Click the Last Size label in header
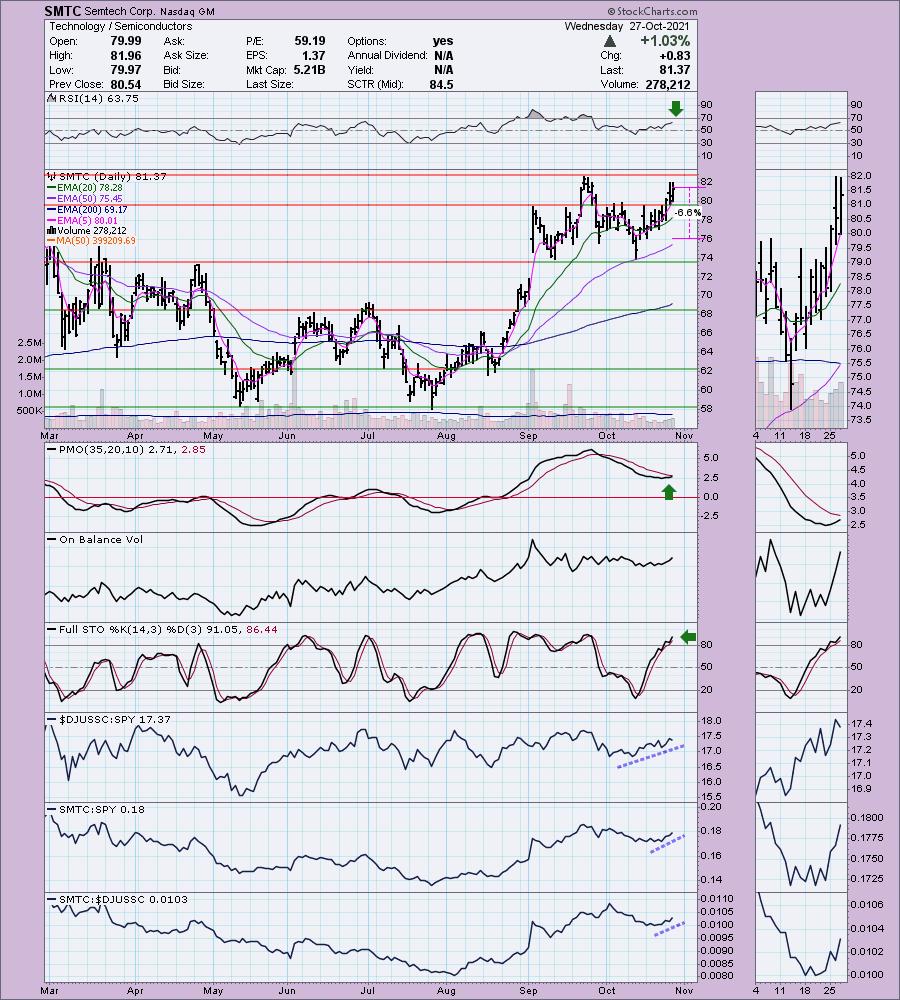The image size is (900, 1000). click(270, 84)
